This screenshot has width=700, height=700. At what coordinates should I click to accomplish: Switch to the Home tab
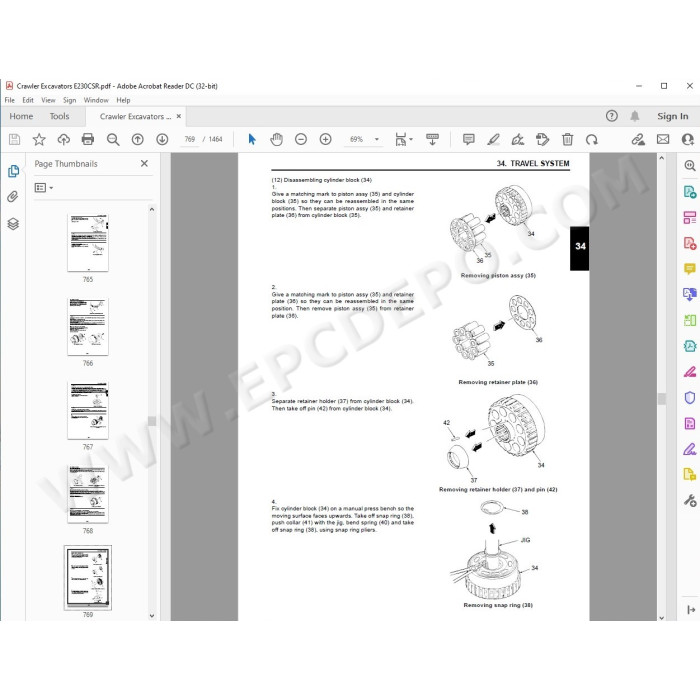21,116
